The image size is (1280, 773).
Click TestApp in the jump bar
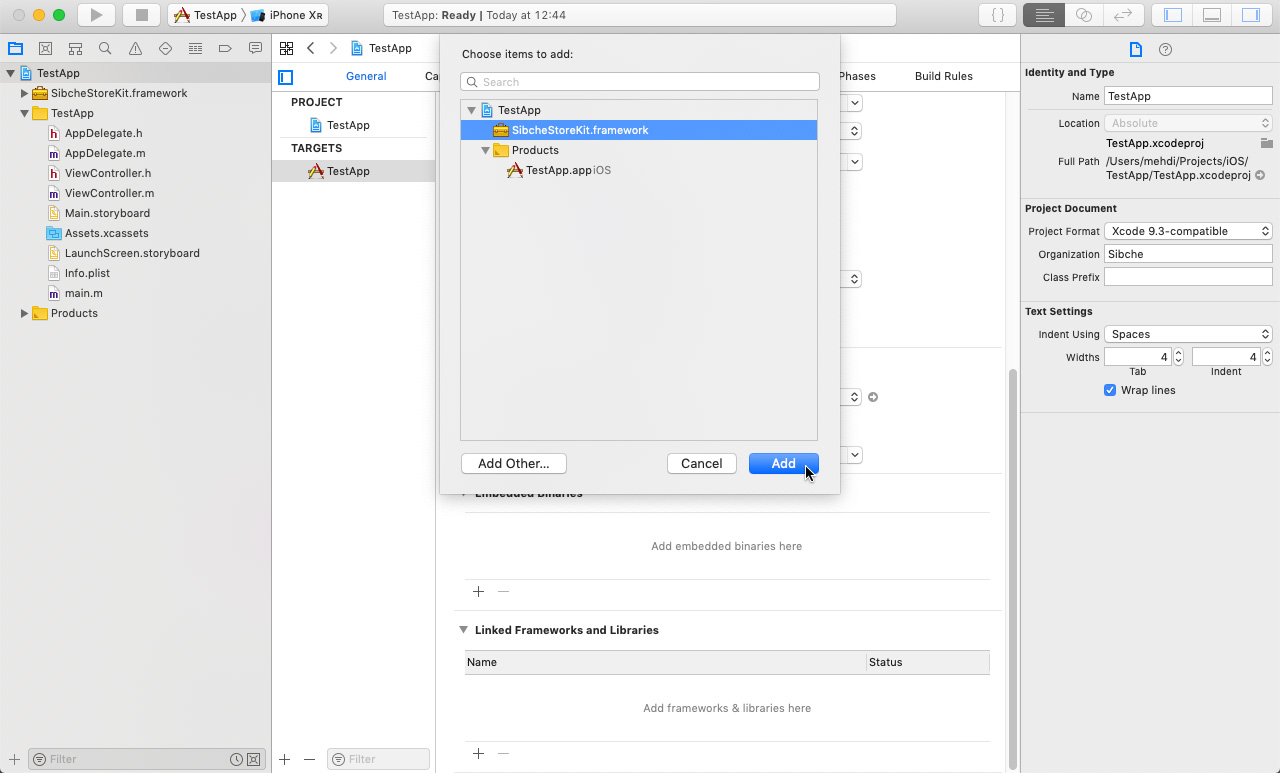pyautogui.click(x=381, y=48)
